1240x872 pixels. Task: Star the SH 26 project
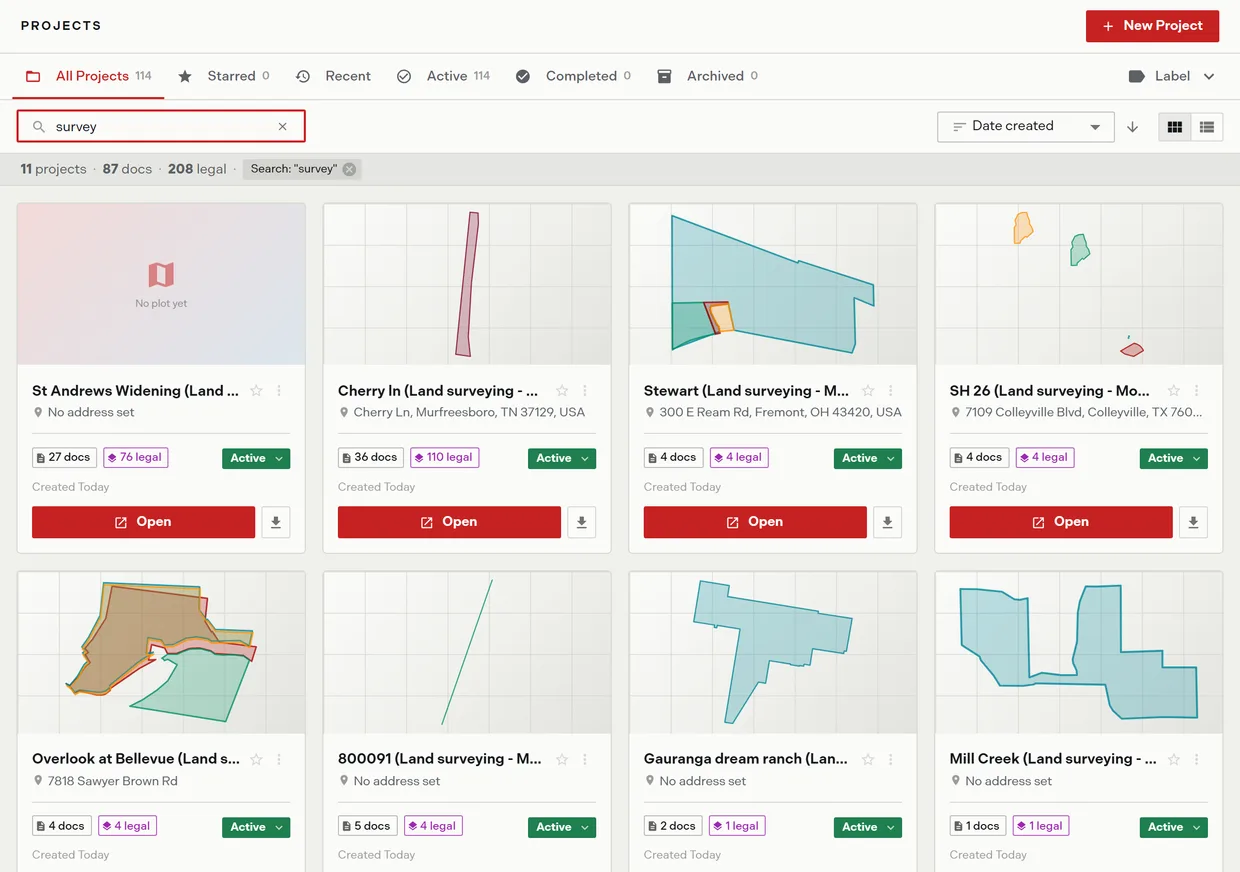tap(1174, 391)
